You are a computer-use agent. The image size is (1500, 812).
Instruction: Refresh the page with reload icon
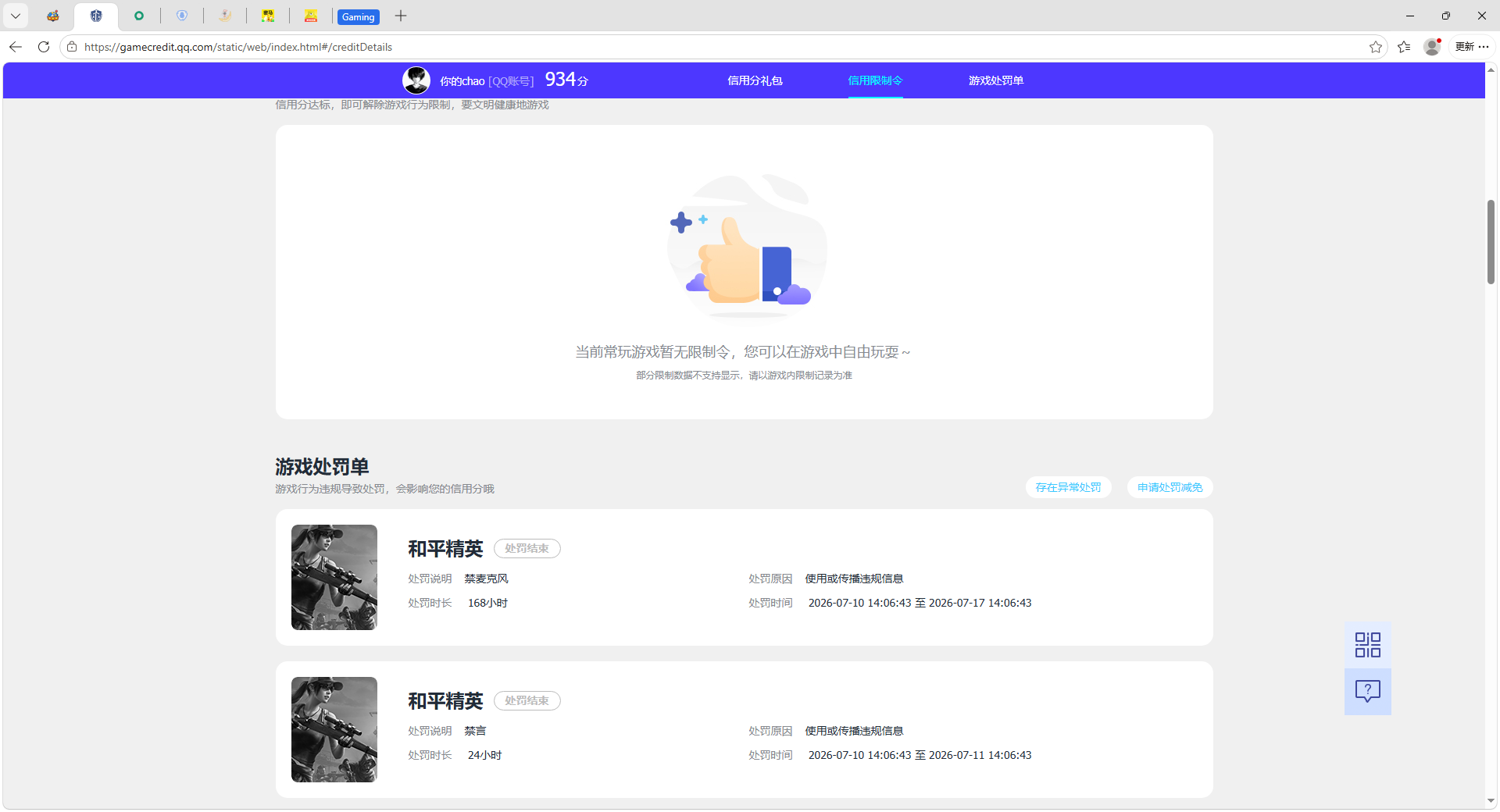44,47
